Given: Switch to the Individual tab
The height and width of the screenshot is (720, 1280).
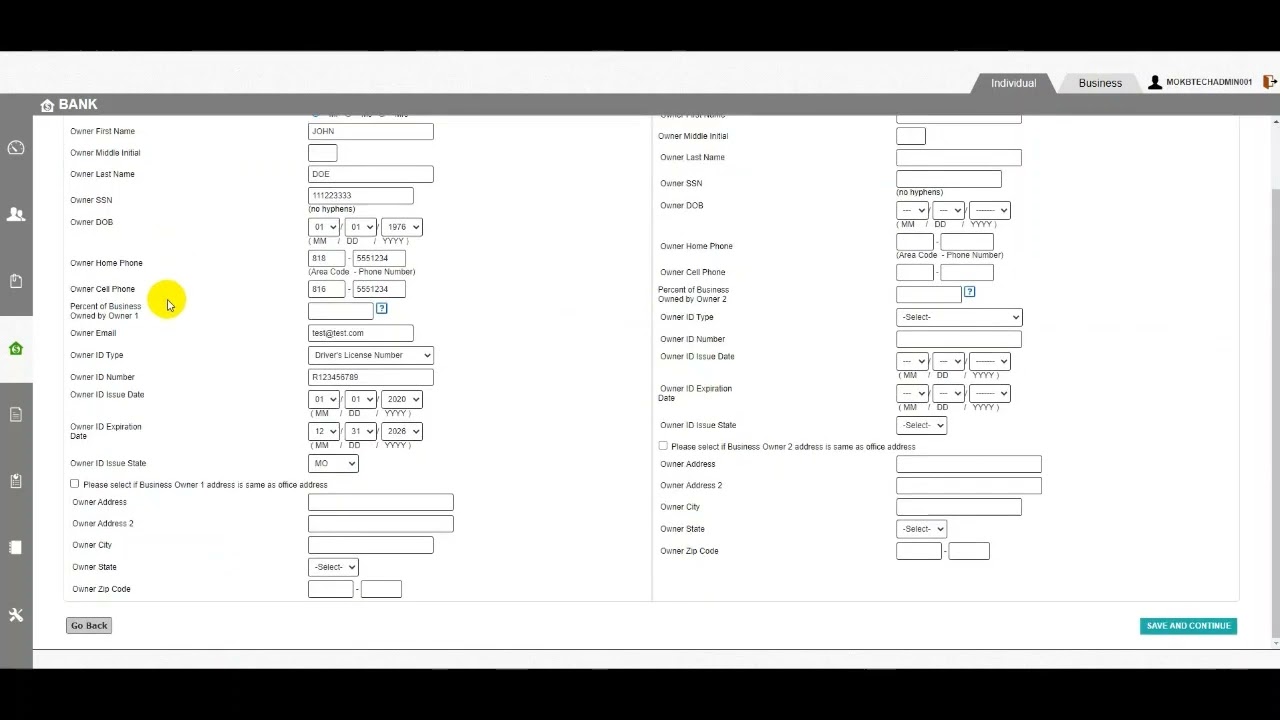Looking at the screenshot, I should pyautogui.click(x=1013, y=83).
